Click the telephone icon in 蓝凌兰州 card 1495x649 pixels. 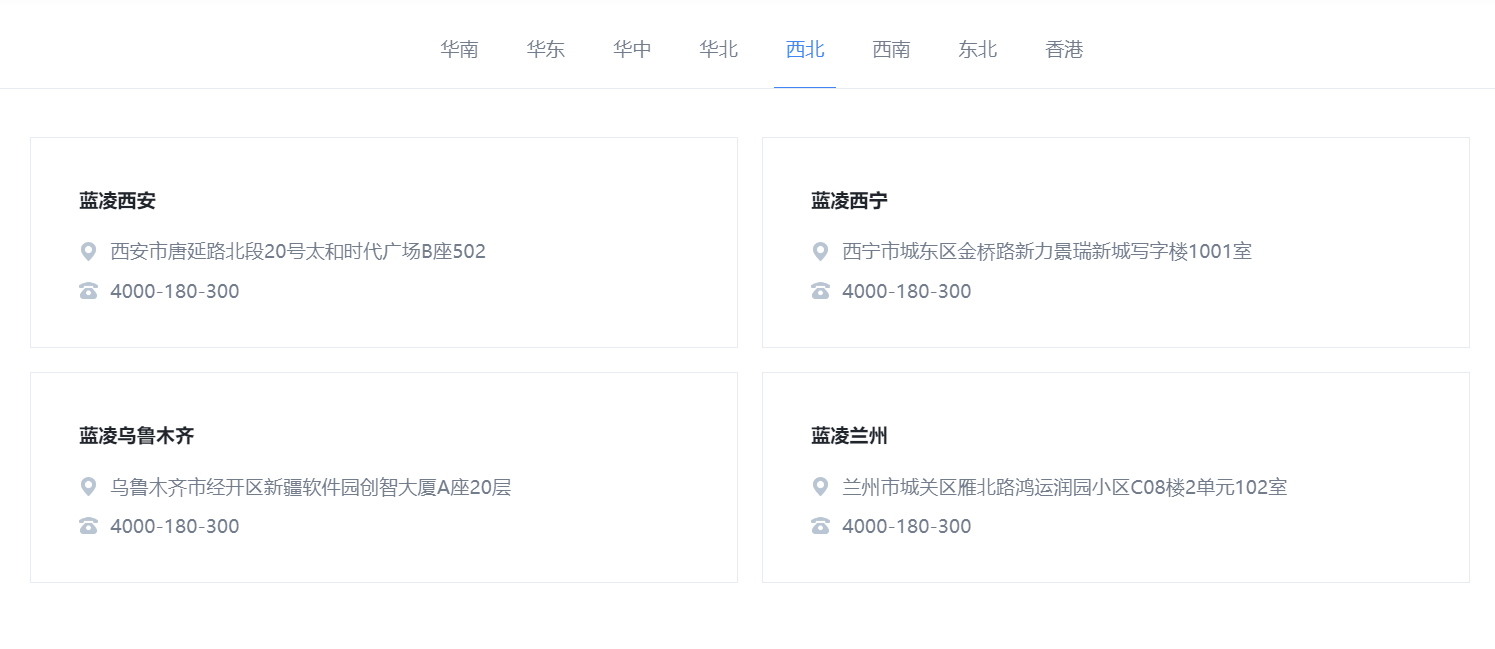(x=821, y=526)
